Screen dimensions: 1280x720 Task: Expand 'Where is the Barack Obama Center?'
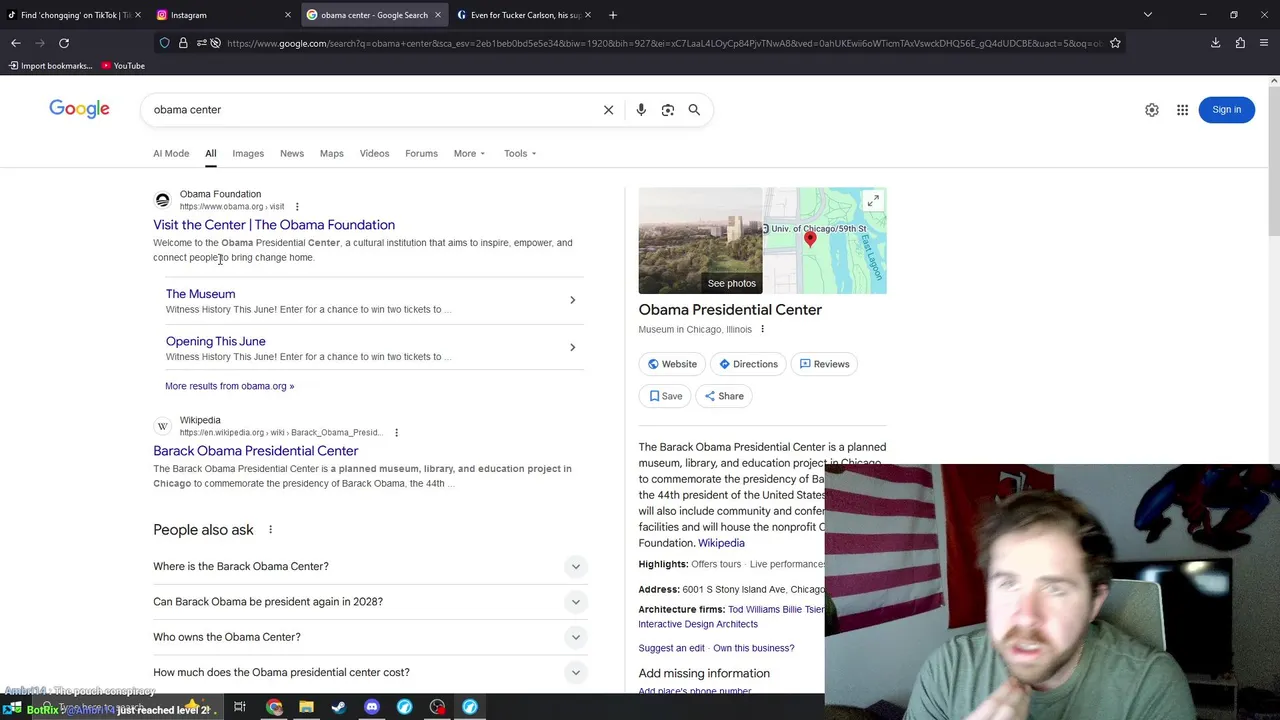[368, 566]
